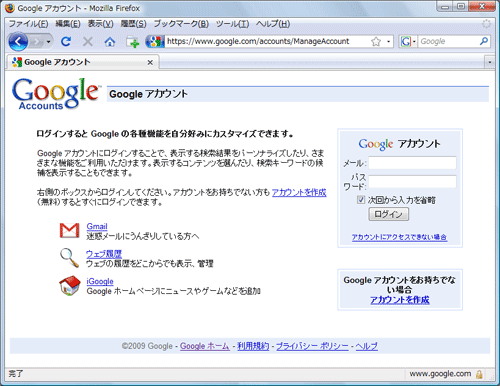Click the Forward navigation arrow button
Viewport: 500px width, 386px height.
pyautogui.click(x=37, y=42)
